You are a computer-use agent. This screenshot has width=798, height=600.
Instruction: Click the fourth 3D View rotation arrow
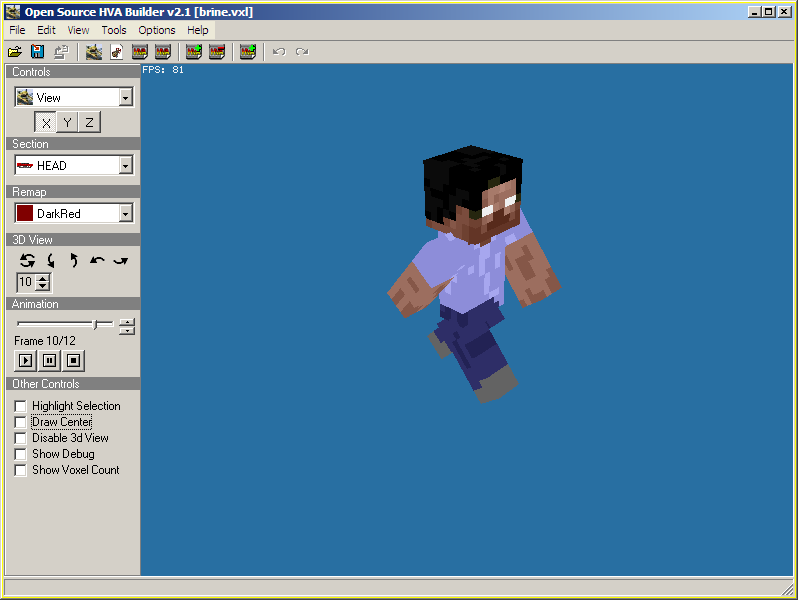(x=97, y=261)
